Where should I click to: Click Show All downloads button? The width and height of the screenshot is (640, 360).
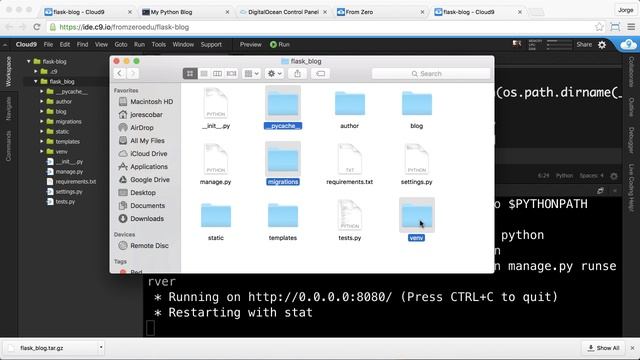[603, 348]
